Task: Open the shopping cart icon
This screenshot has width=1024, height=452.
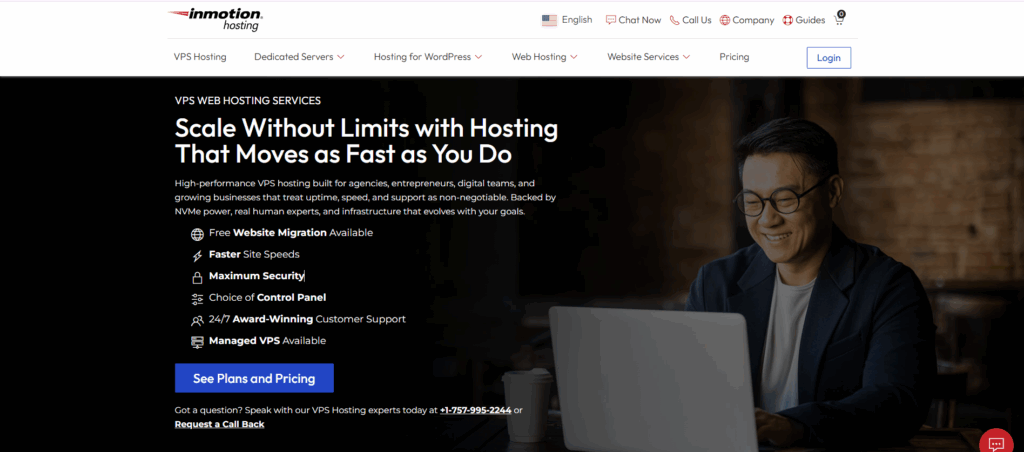Action: point(839,18)
